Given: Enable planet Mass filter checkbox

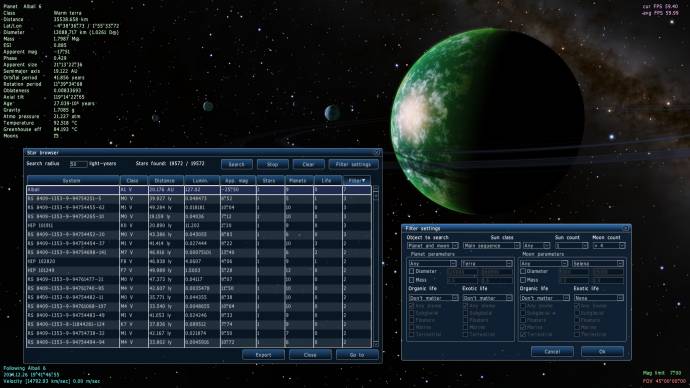Looking at the screenshot, I should 411,280.
